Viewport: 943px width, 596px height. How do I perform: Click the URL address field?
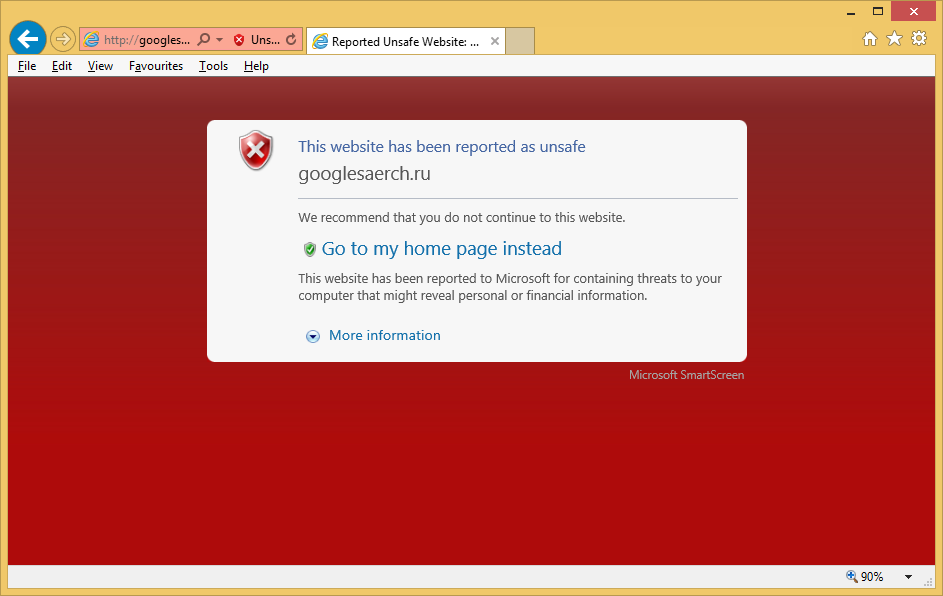[146, 40]
